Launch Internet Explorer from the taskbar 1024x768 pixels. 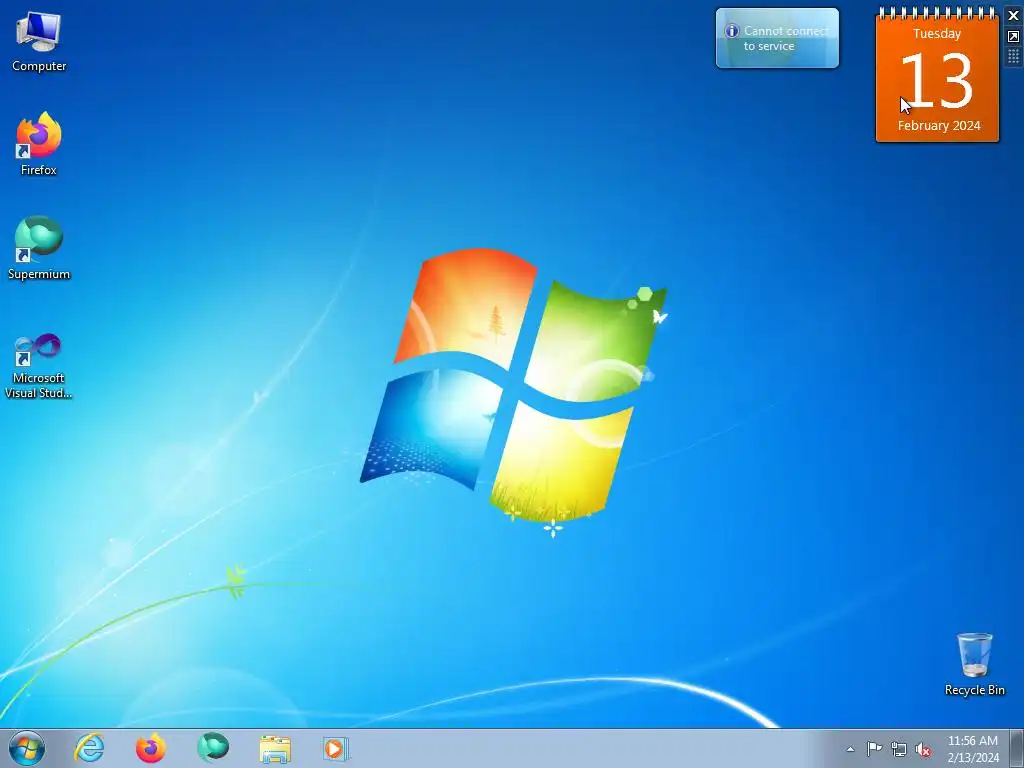pos(89,748)
